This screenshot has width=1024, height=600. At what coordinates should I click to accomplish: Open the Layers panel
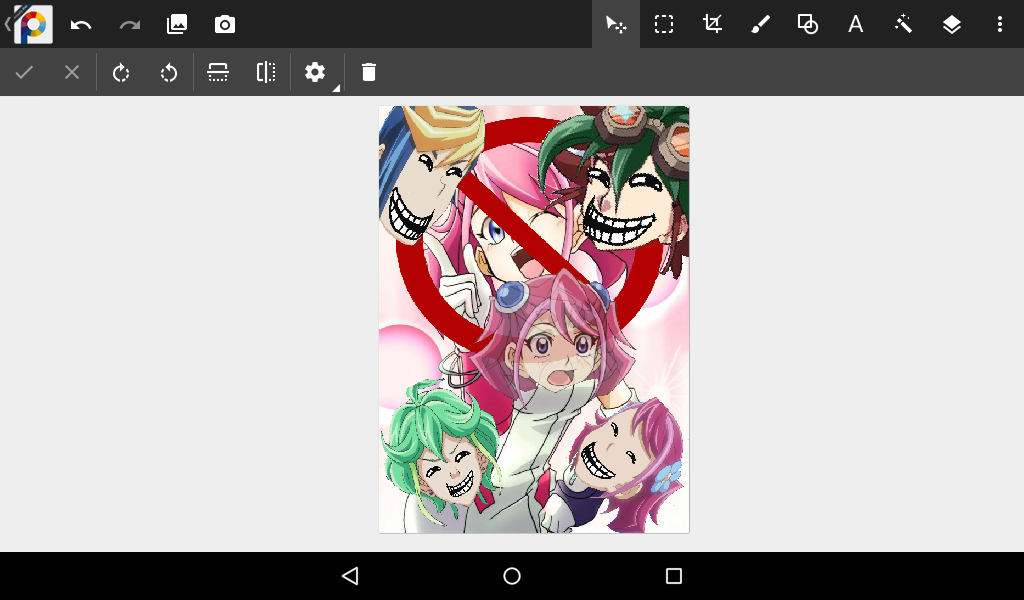[952, 25]
